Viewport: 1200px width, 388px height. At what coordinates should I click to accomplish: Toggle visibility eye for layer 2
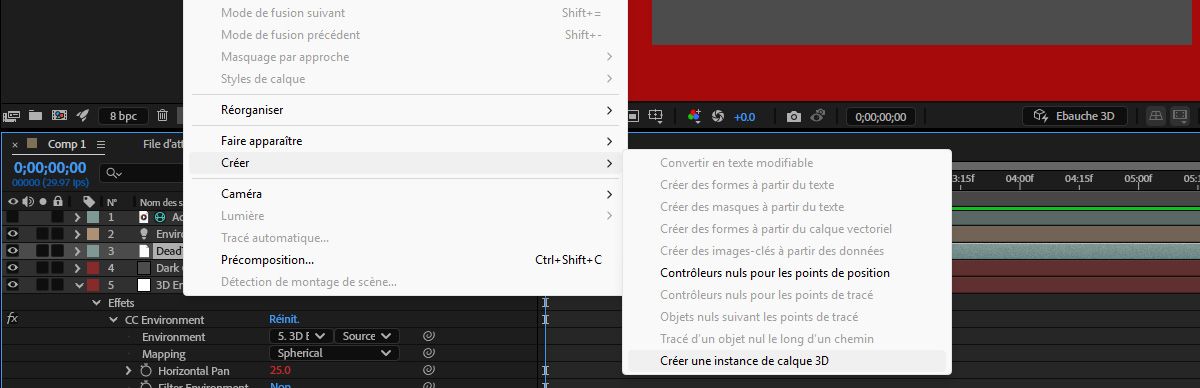(13, 233)
